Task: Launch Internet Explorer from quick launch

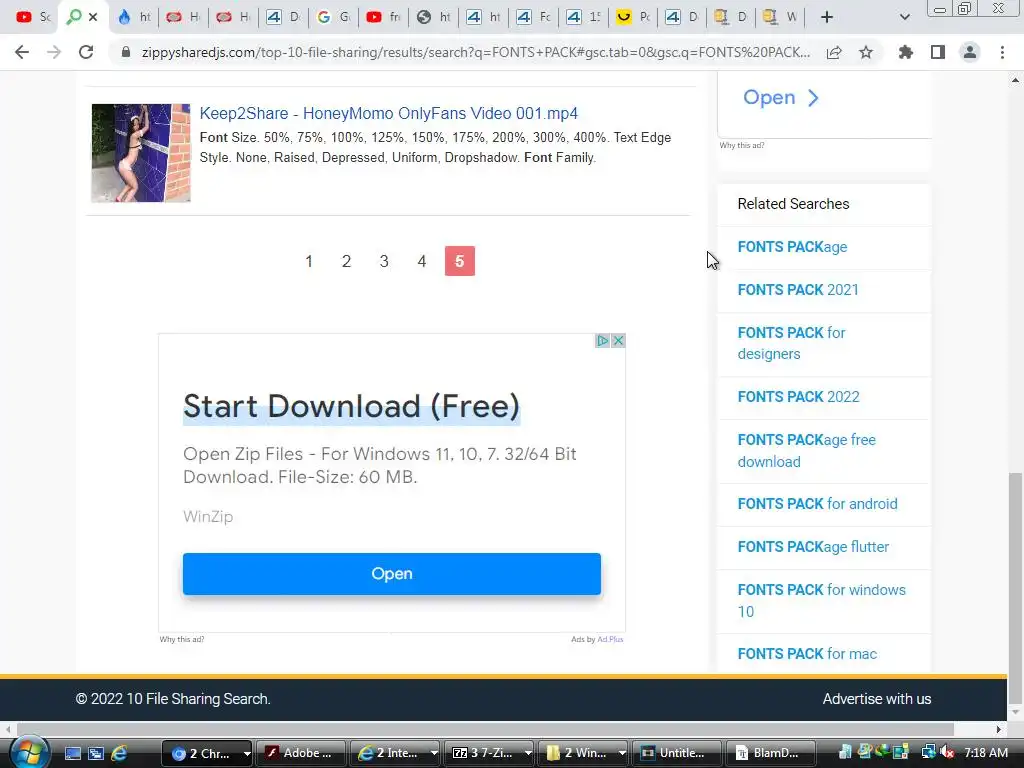Action: (120, 754)
